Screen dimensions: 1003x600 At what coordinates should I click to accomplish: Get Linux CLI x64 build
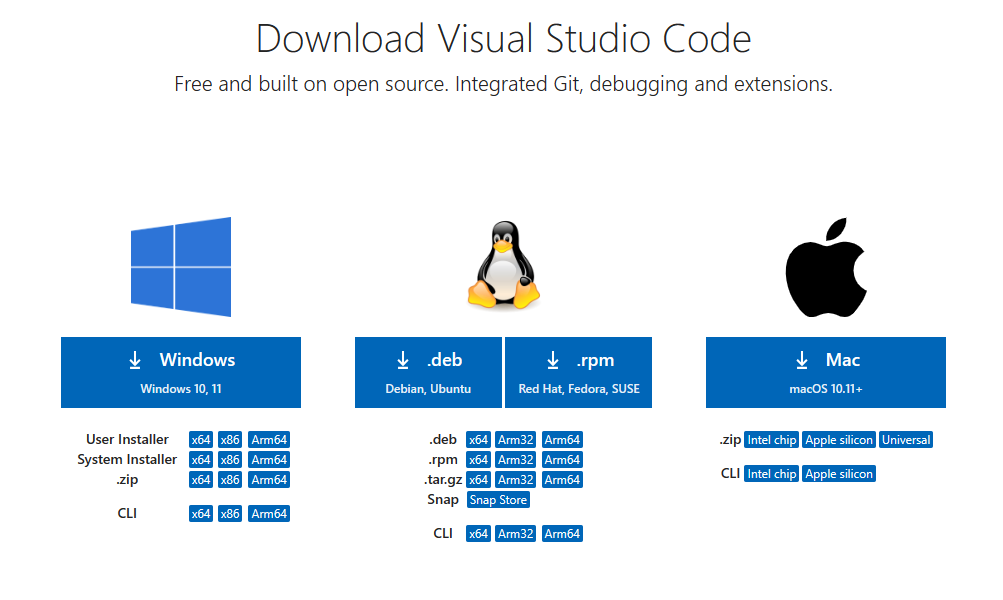[x=478, y=533]
